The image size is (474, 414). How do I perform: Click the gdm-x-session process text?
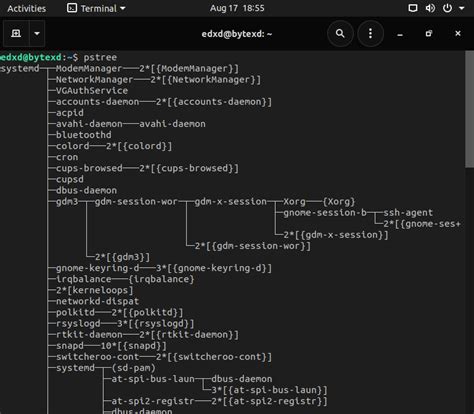231,202
